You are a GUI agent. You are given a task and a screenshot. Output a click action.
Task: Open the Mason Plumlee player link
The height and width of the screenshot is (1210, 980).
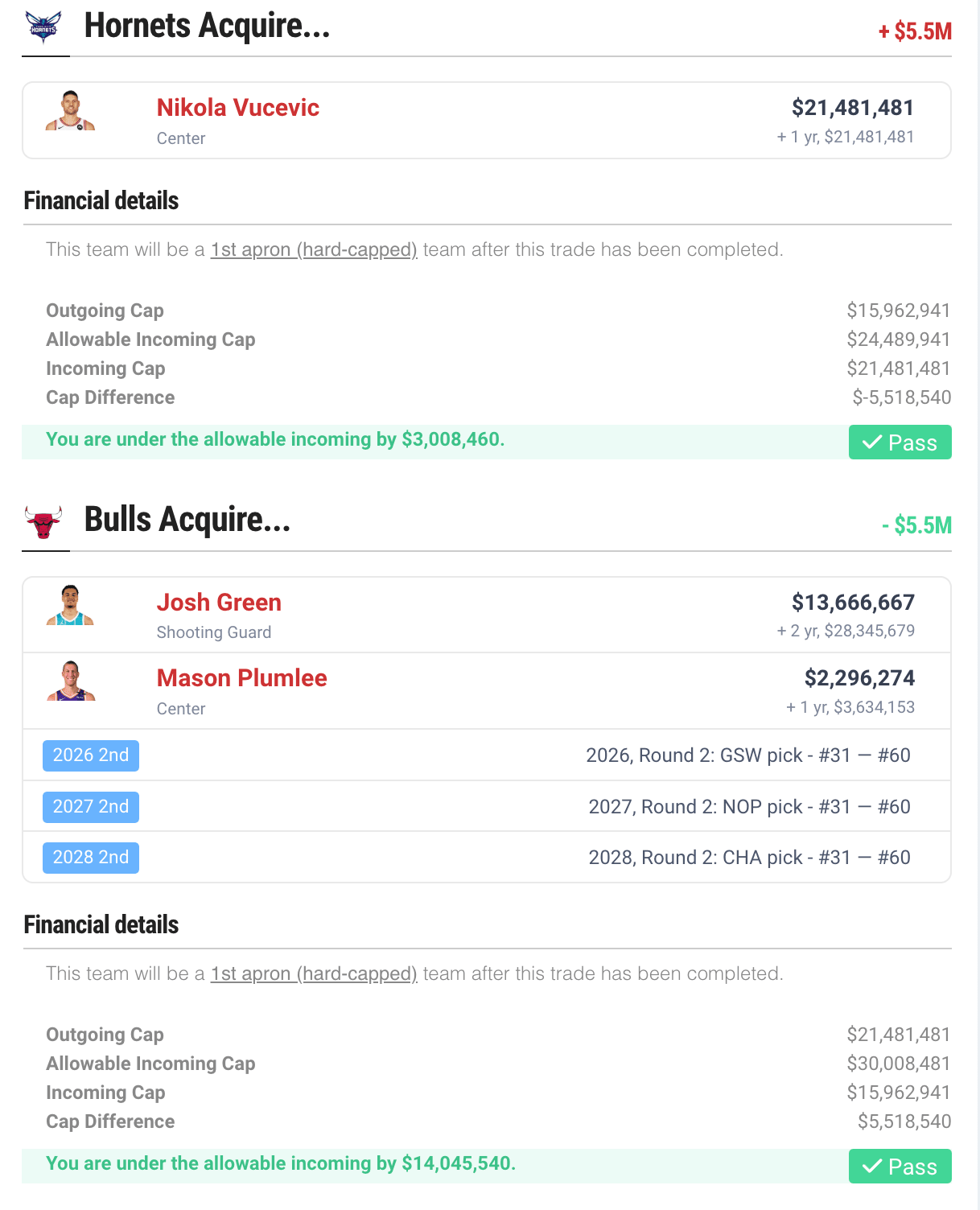point(241,677)
